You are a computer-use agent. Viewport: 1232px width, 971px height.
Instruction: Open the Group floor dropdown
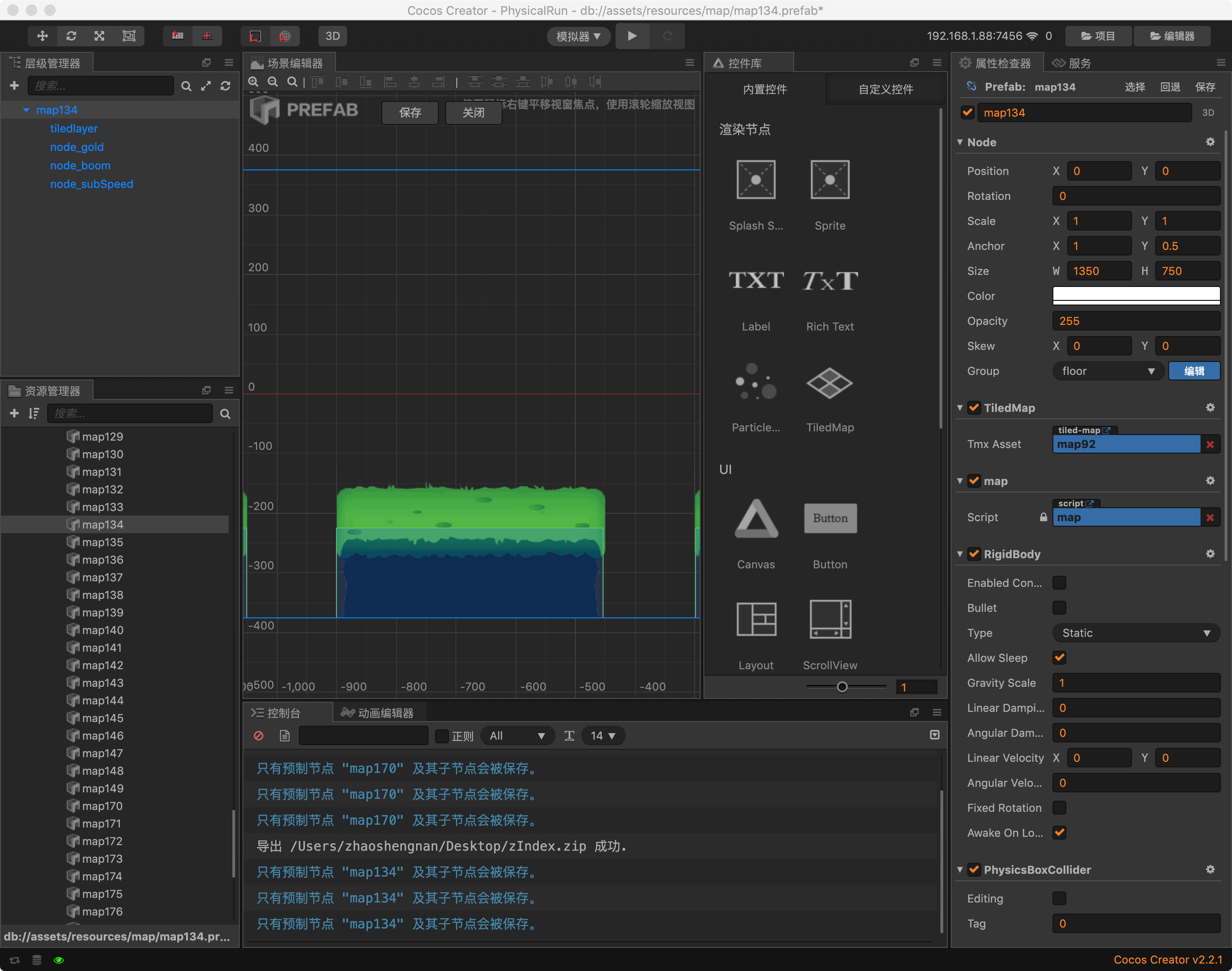click(1108, 371)
